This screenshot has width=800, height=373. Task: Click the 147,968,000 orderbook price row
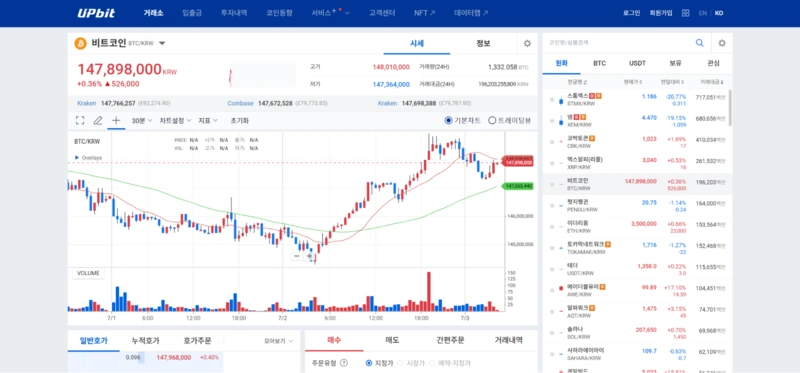[x=145, y=358]
